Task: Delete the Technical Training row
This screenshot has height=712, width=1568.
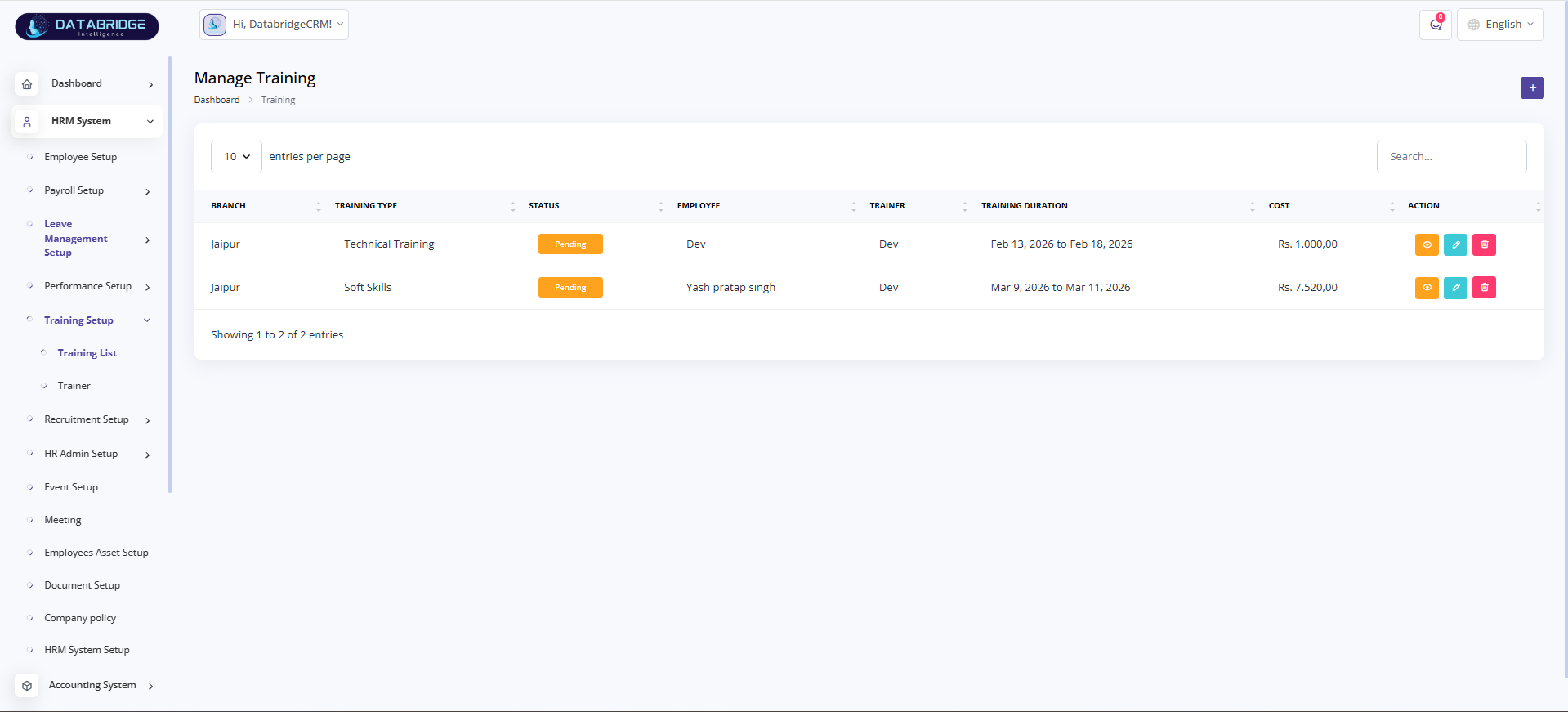Action: (x=1484, y=244)
